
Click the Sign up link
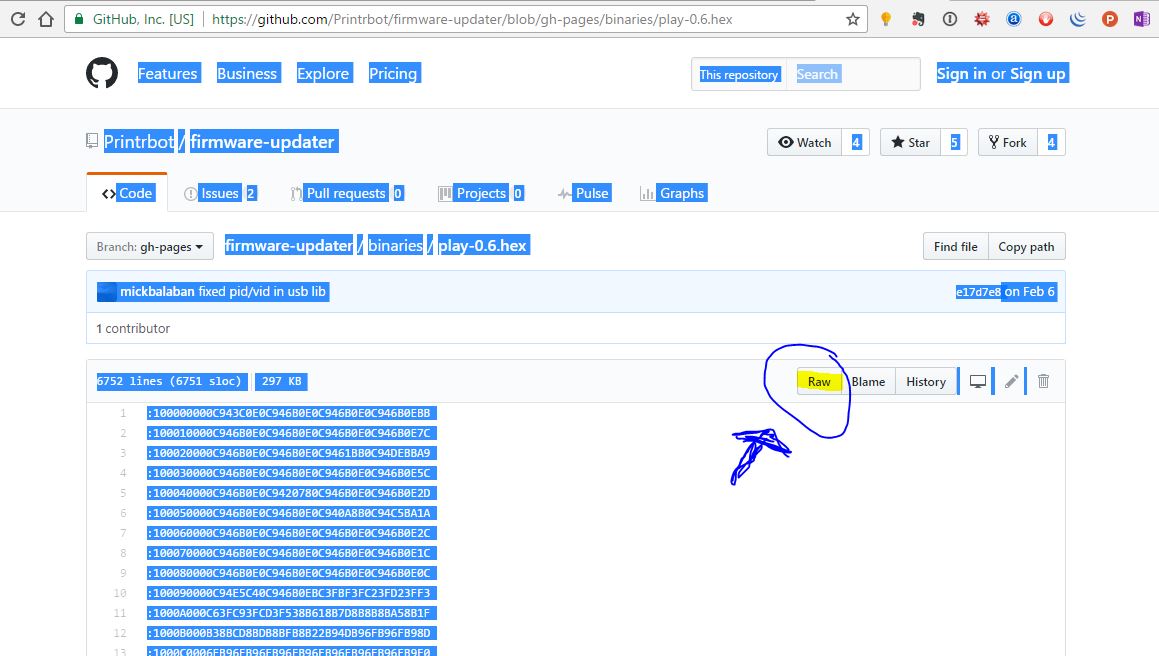(1038, 73)
